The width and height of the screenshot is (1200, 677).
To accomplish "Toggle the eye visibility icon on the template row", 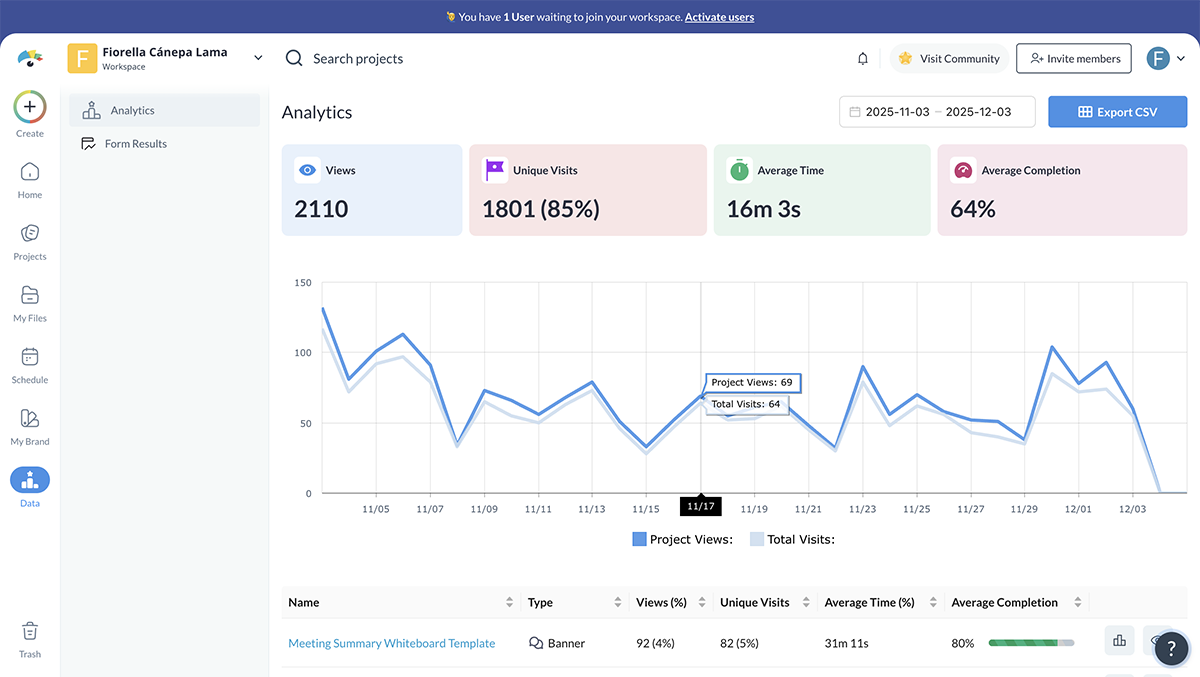I will [1158, 640].
